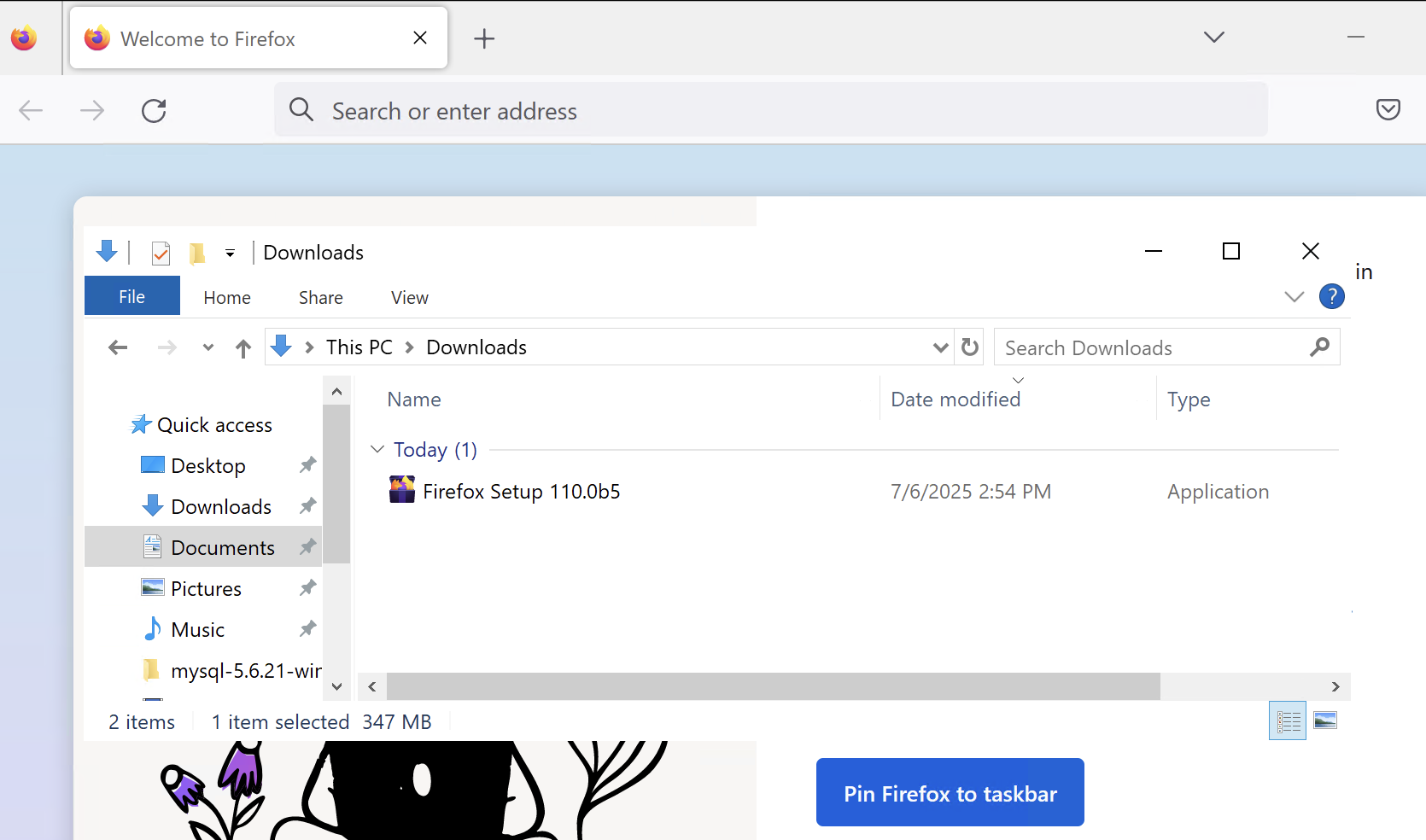
Task: Click the Firefox logo icon beside the tab strip
Action: [x=24, y=38]
